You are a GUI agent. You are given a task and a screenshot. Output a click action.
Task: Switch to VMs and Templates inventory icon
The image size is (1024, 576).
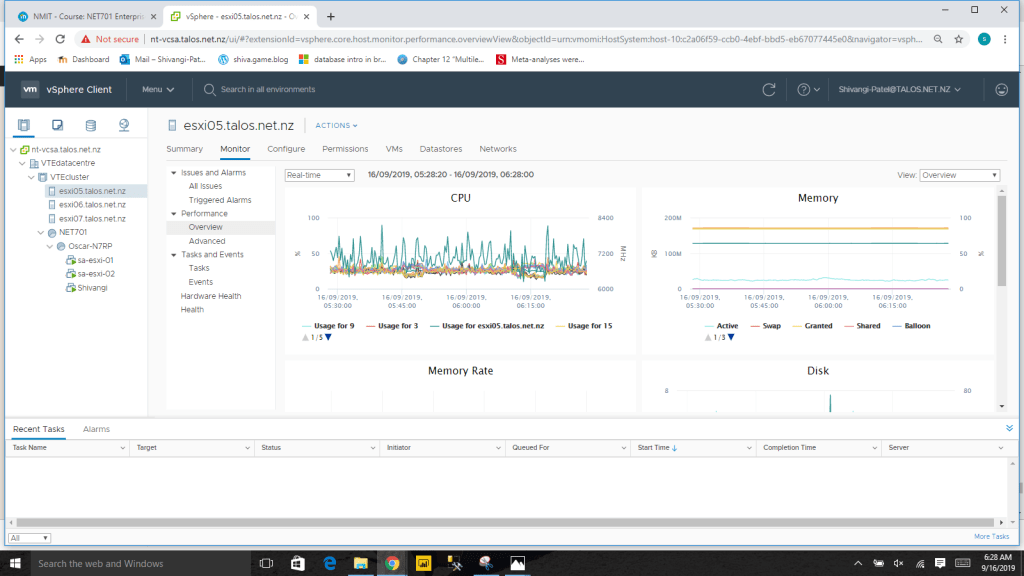[58, 125]
